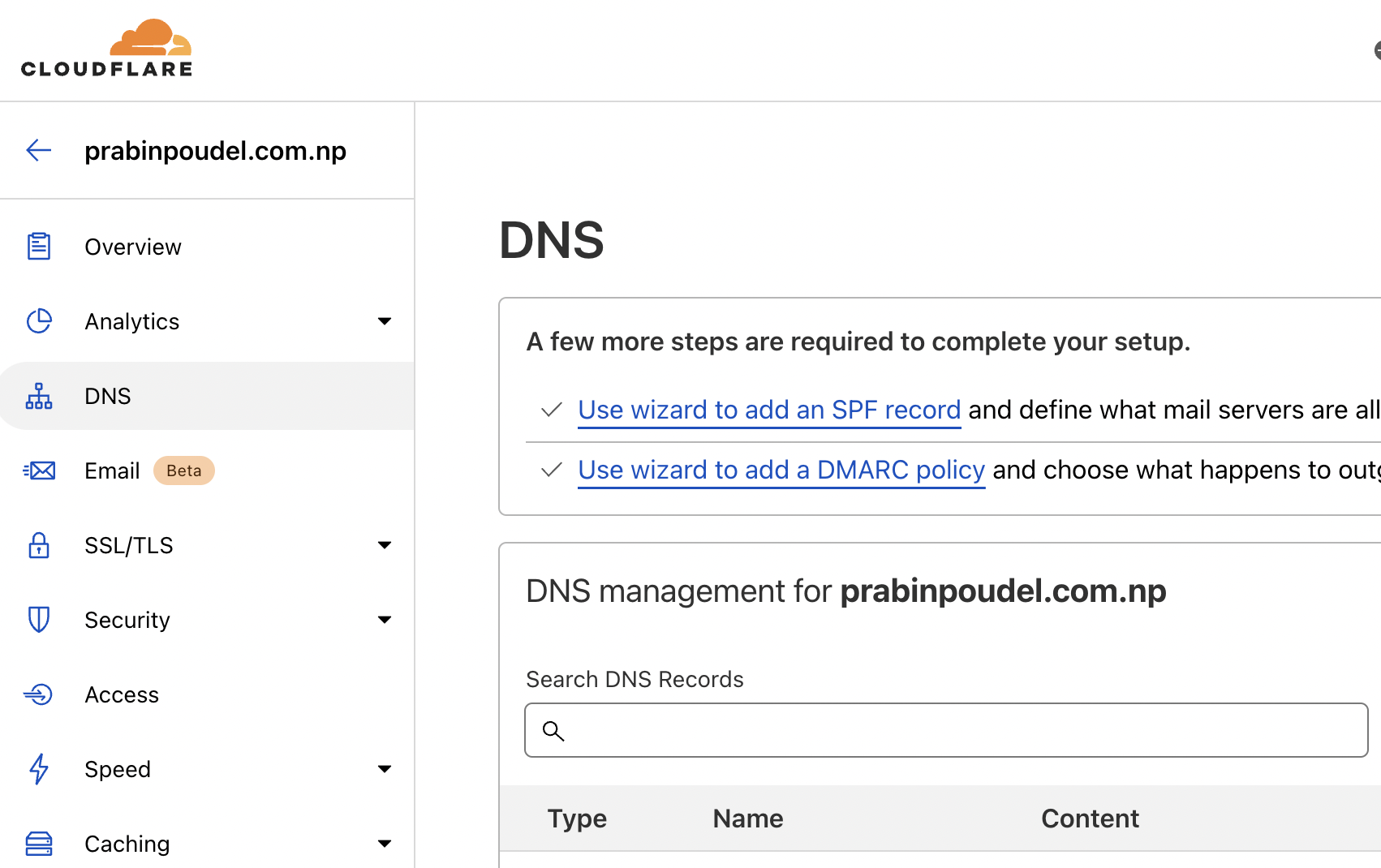The image size is (1381, 868).
Task: Expand the Caching section
Action: [x=385, y=844]
